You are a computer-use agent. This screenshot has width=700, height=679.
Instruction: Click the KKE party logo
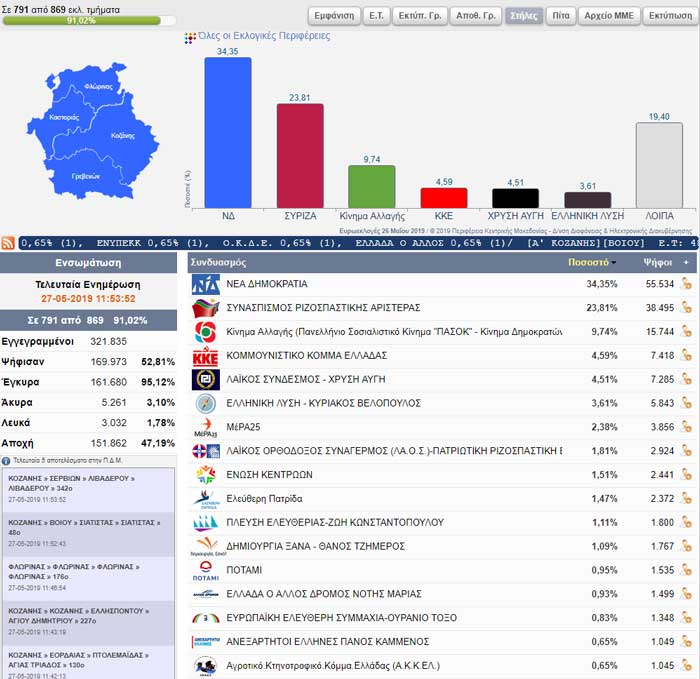coord(205,356)
